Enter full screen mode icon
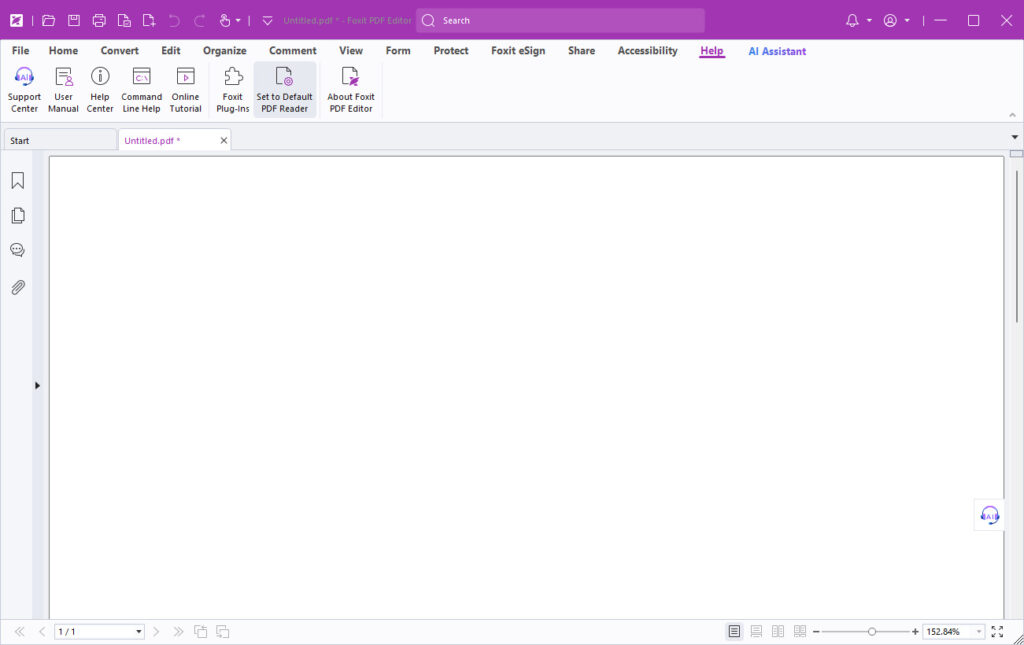The height and width of the screenshot is (645, 1024). click(x=997, y=631)
